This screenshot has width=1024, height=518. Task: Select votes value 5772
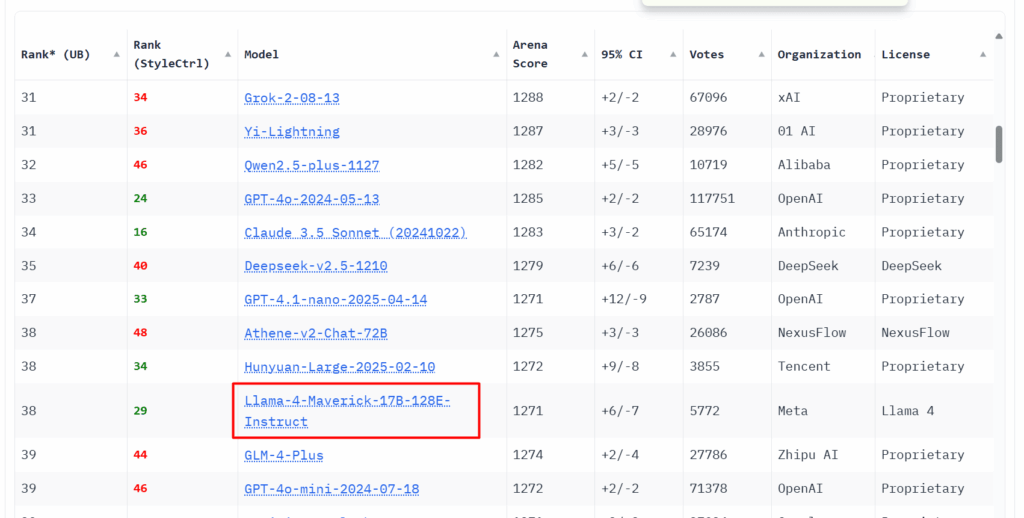click(x=704, y=411)
